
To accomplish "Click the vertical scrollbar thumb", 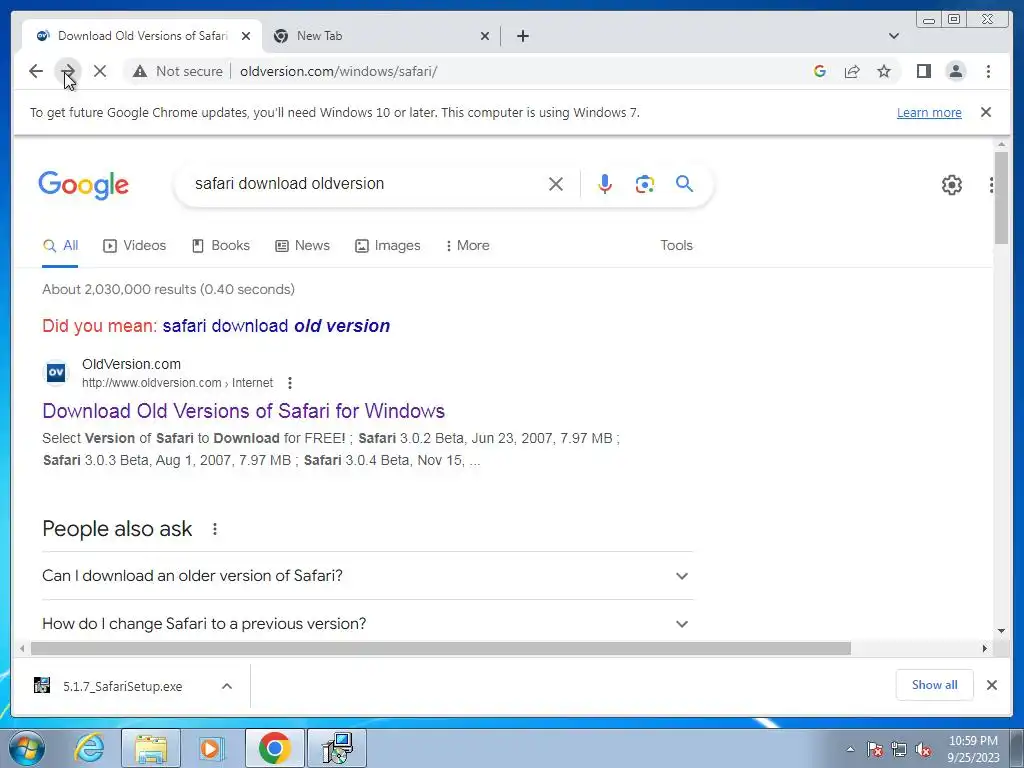I will (x=1001, y=197).
